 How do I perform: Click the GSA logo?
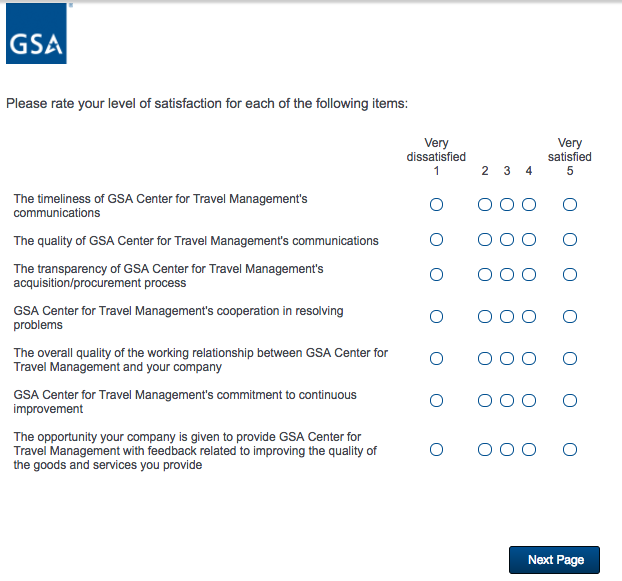(x=35, y=34)
